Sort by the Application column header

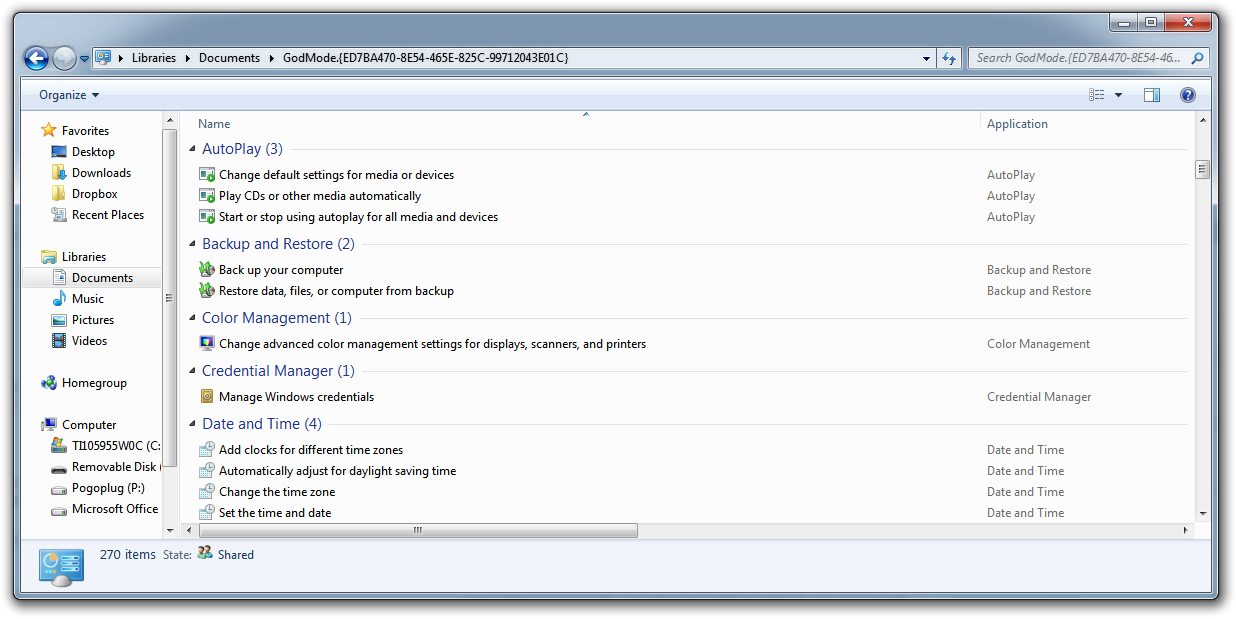(1017, 124)
